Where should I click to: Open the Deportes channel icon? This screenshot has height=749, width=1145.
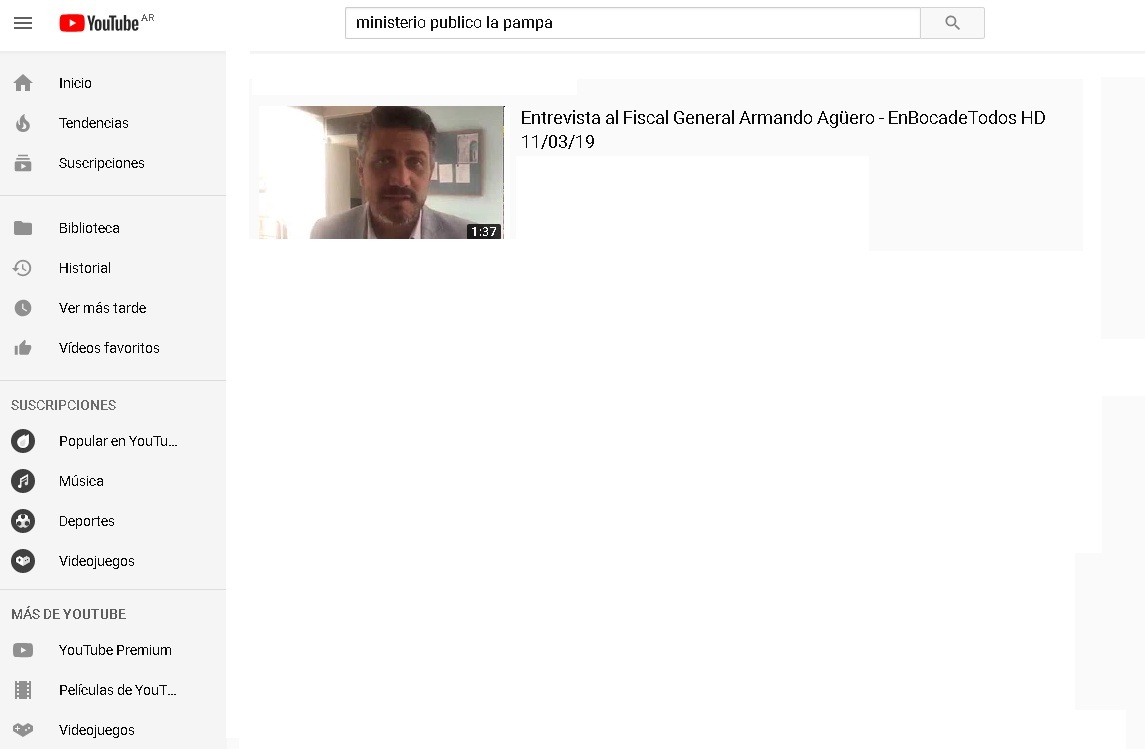(x=23, y=521)
